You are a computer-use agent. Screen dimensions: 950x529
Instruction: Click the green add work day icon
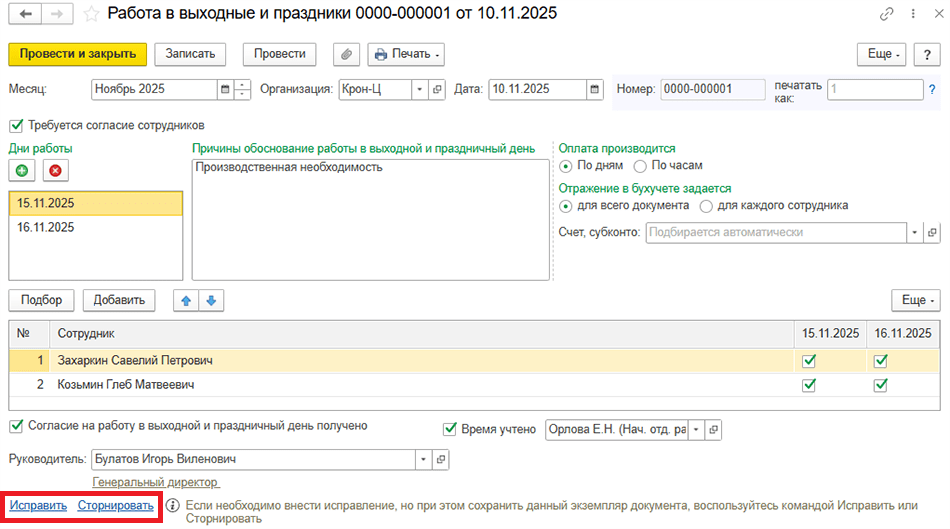pyautogui.click(x=22, y=170)
